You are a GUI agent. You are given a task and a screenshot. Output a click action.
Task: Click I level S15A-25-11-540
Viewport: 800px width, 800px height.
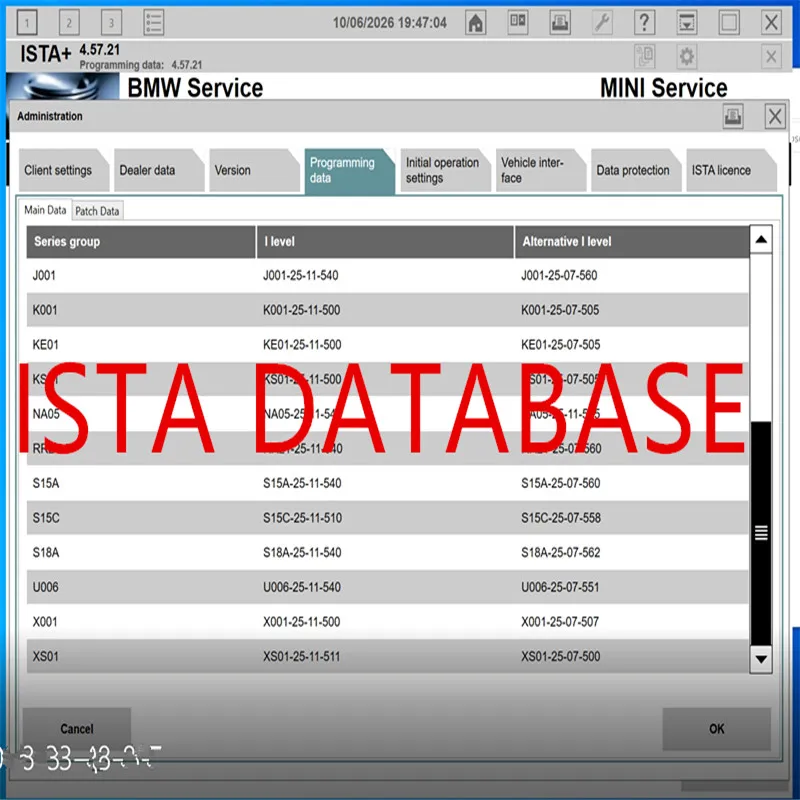pos(302,483)
